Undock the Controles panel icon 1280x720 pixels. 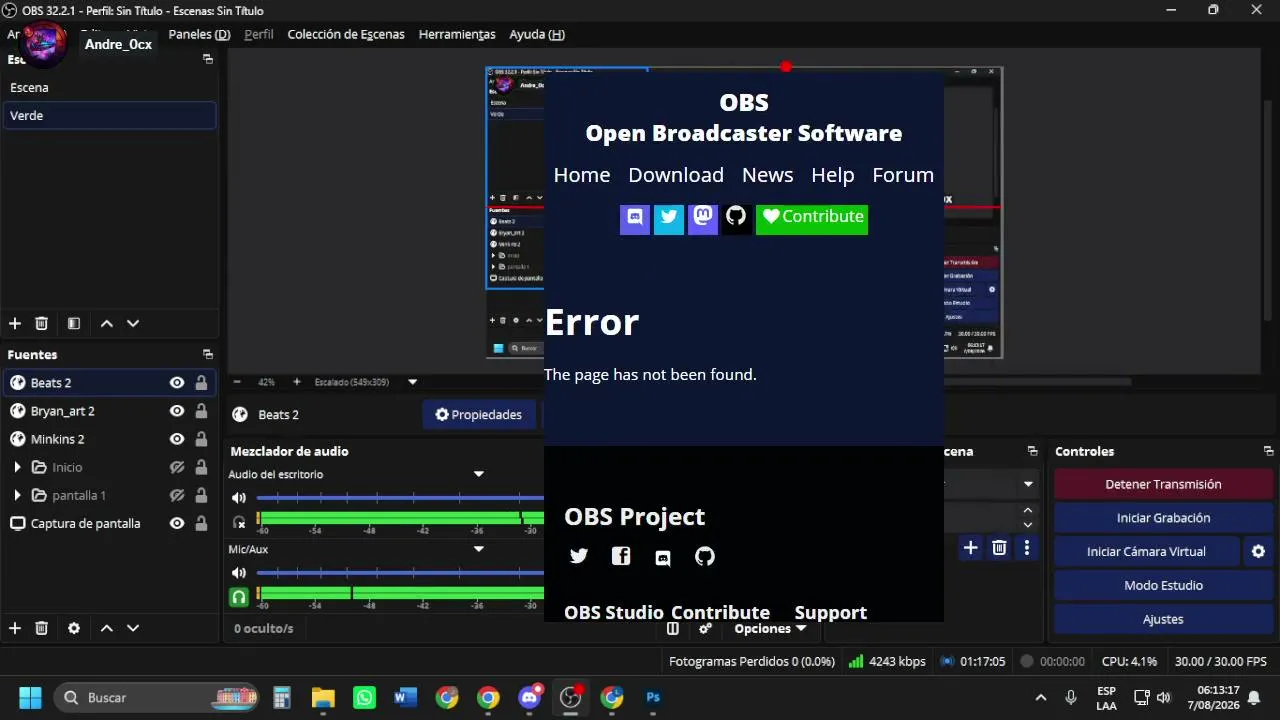click(x=1268, y=451)
